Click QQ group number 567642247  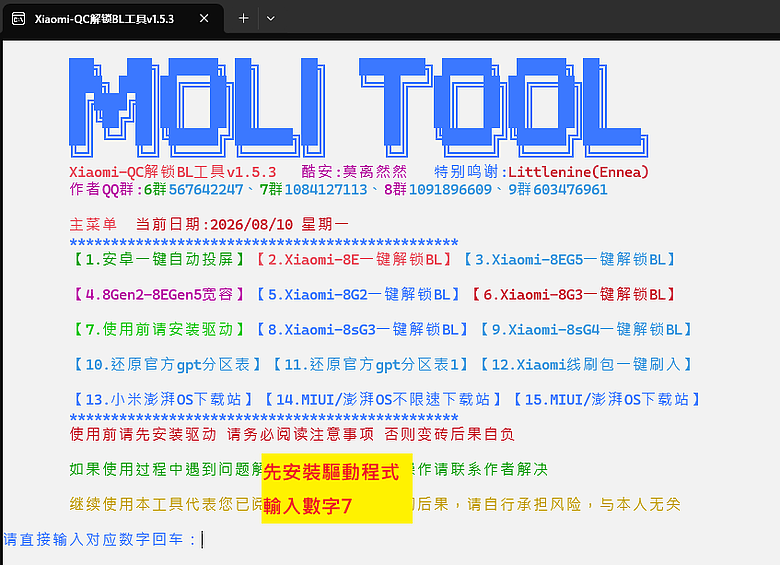tap(206, 189)
